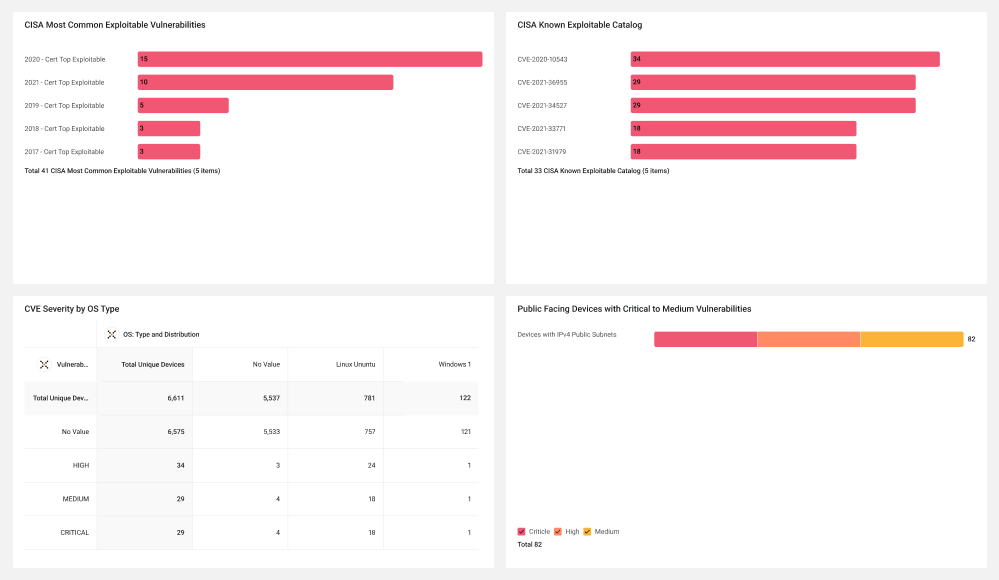999x580 pixels.
Task: Click the Windows 1 column header
Action: pyautogui.click(x=454, y=365)
